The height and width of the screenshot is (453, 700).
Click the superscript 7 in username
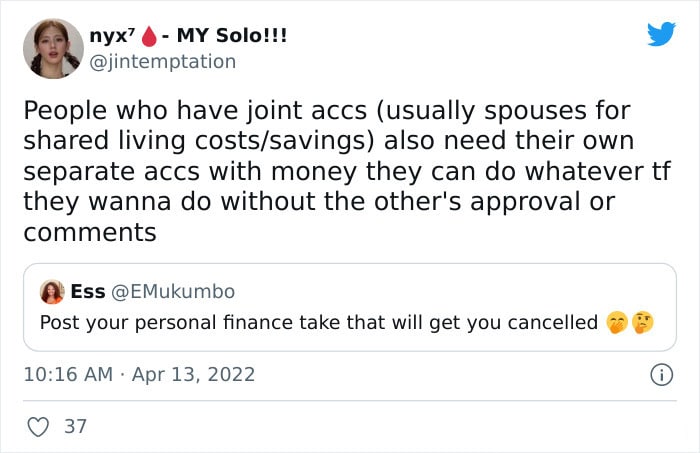pos(132,31)
